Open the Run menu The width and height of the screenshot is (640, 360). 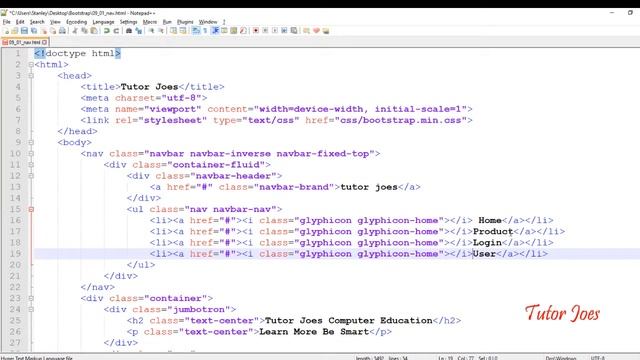click(167, 22)
